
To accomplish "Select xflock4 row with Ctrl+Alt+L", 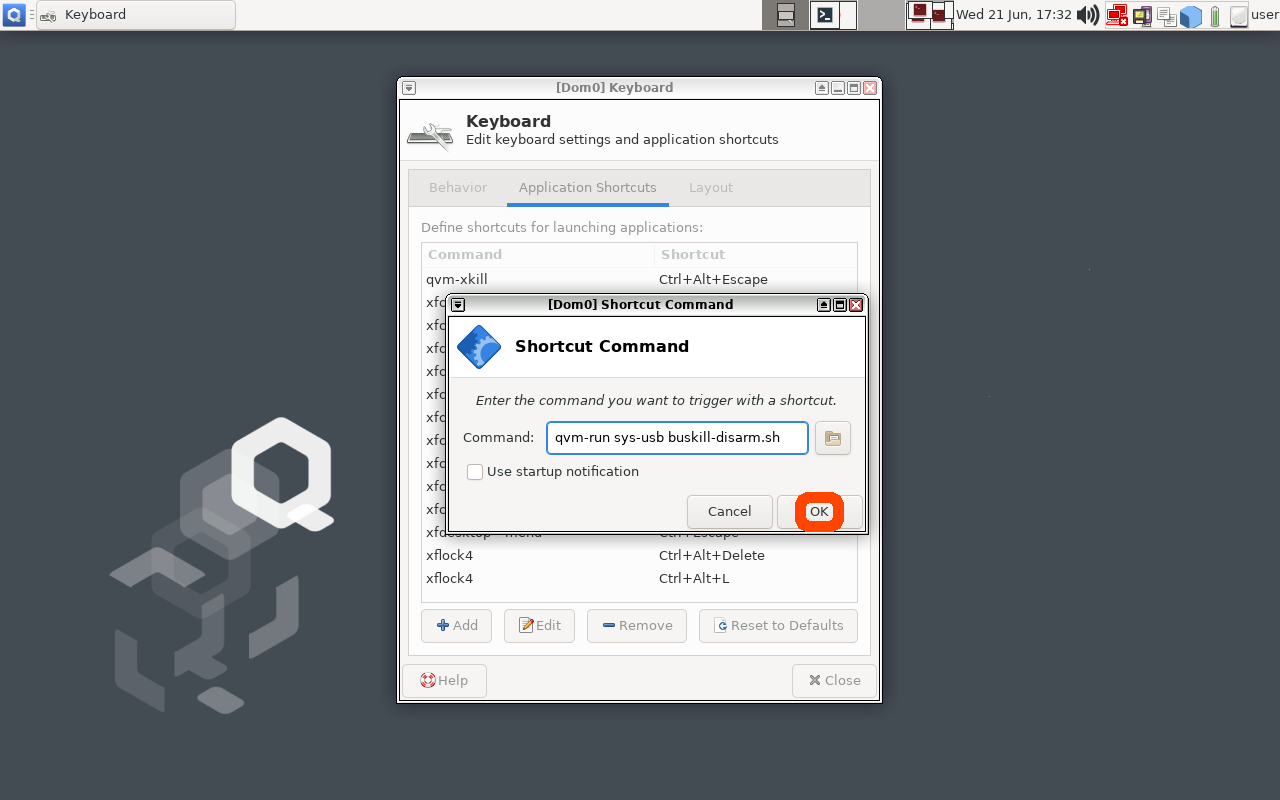I will click(x=639, y=578).
